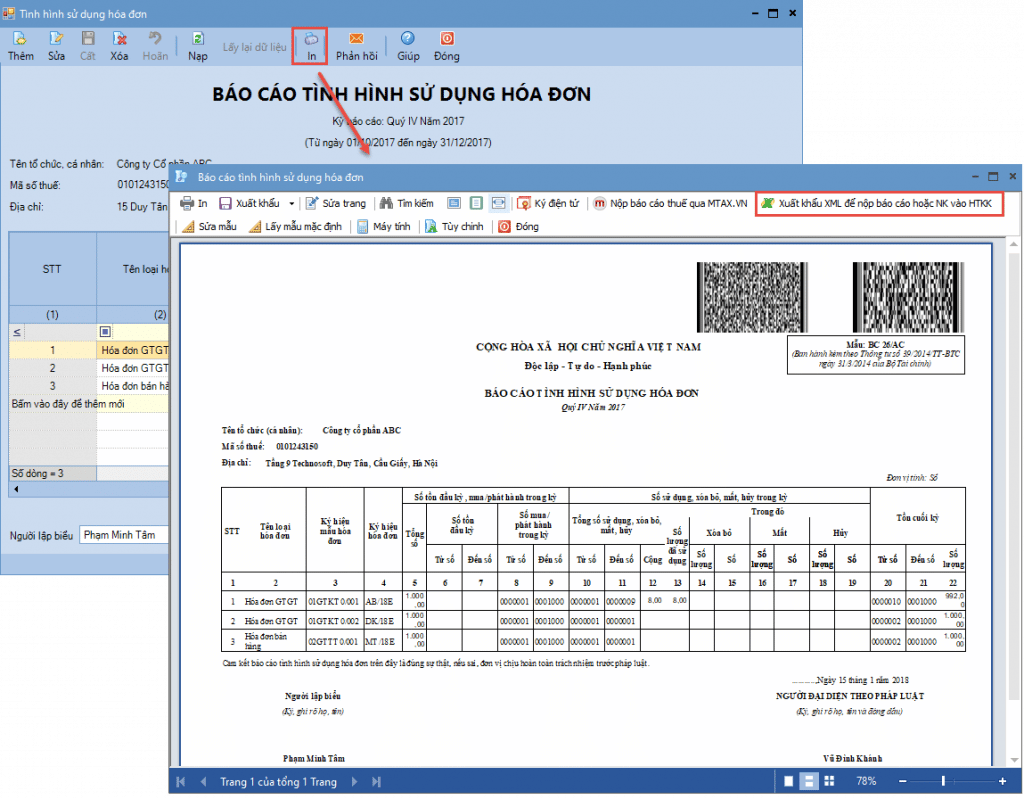This screenshot has width=1024, height=799.
Task: Click Tùy chỉnh customize button
Action: [x=454, y=227]
